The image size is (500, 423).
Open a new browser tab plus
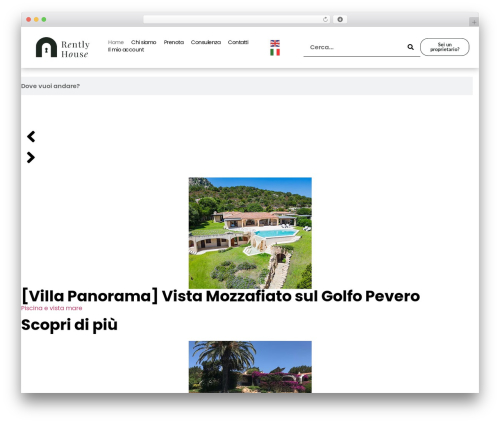[x=474, y=22]
